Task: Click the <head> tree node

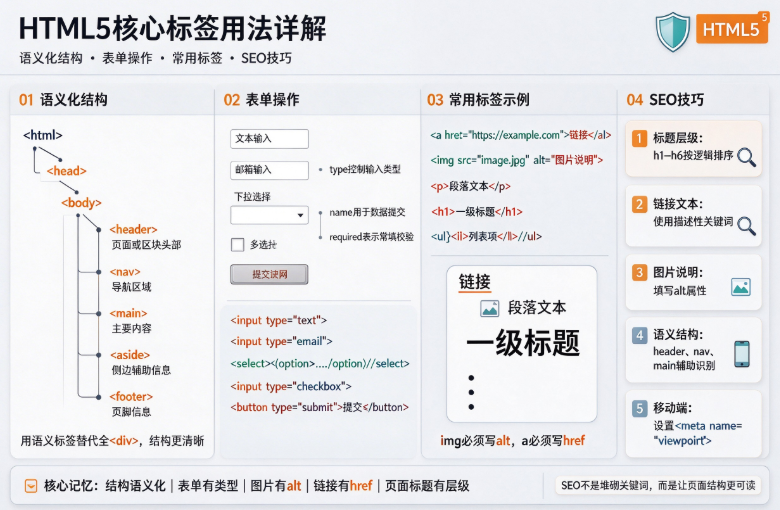Action: coord(67,171)
